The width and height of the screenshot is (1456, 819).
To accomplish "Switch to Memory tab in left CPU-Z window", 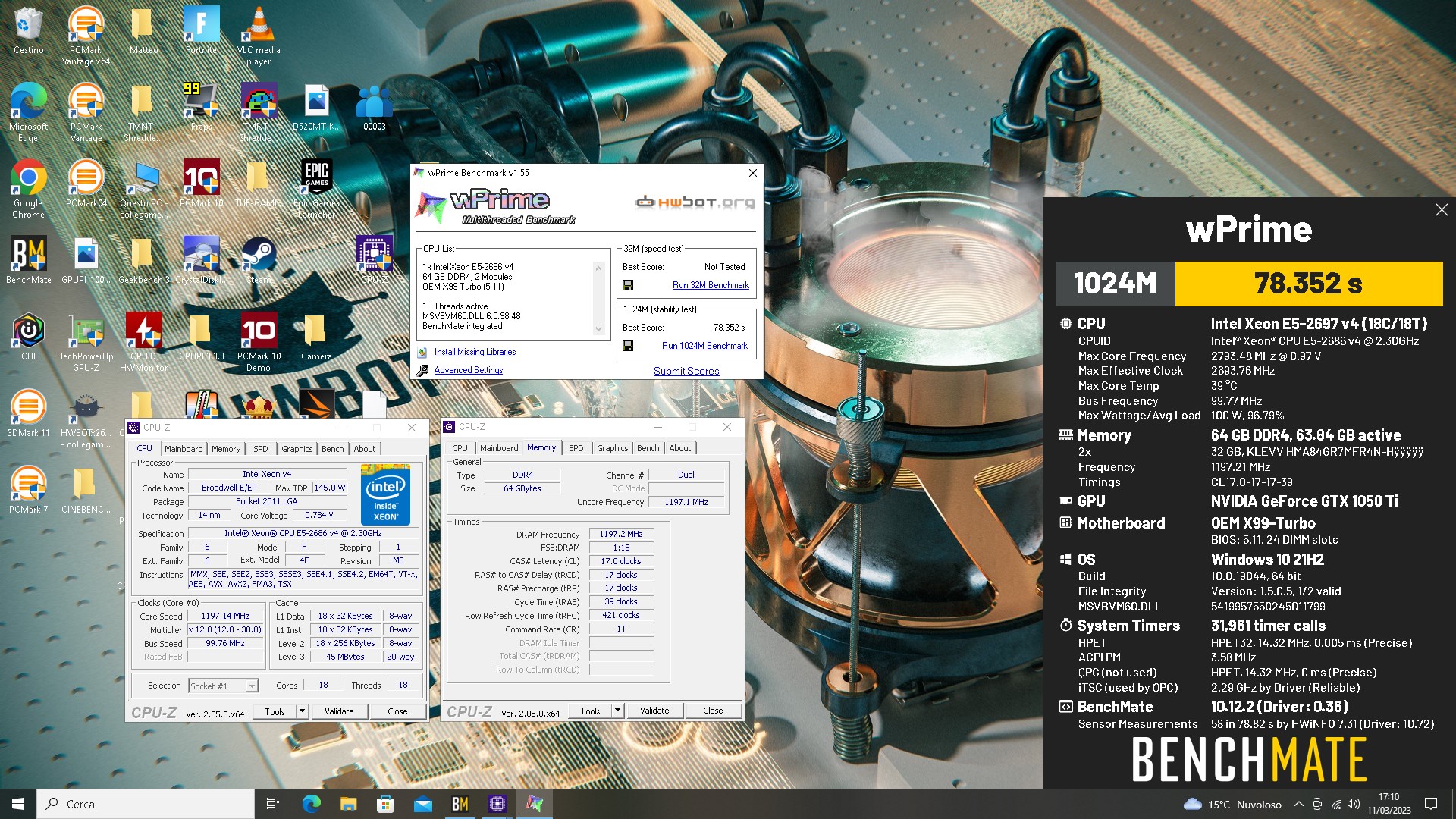I will coord(226,449).
